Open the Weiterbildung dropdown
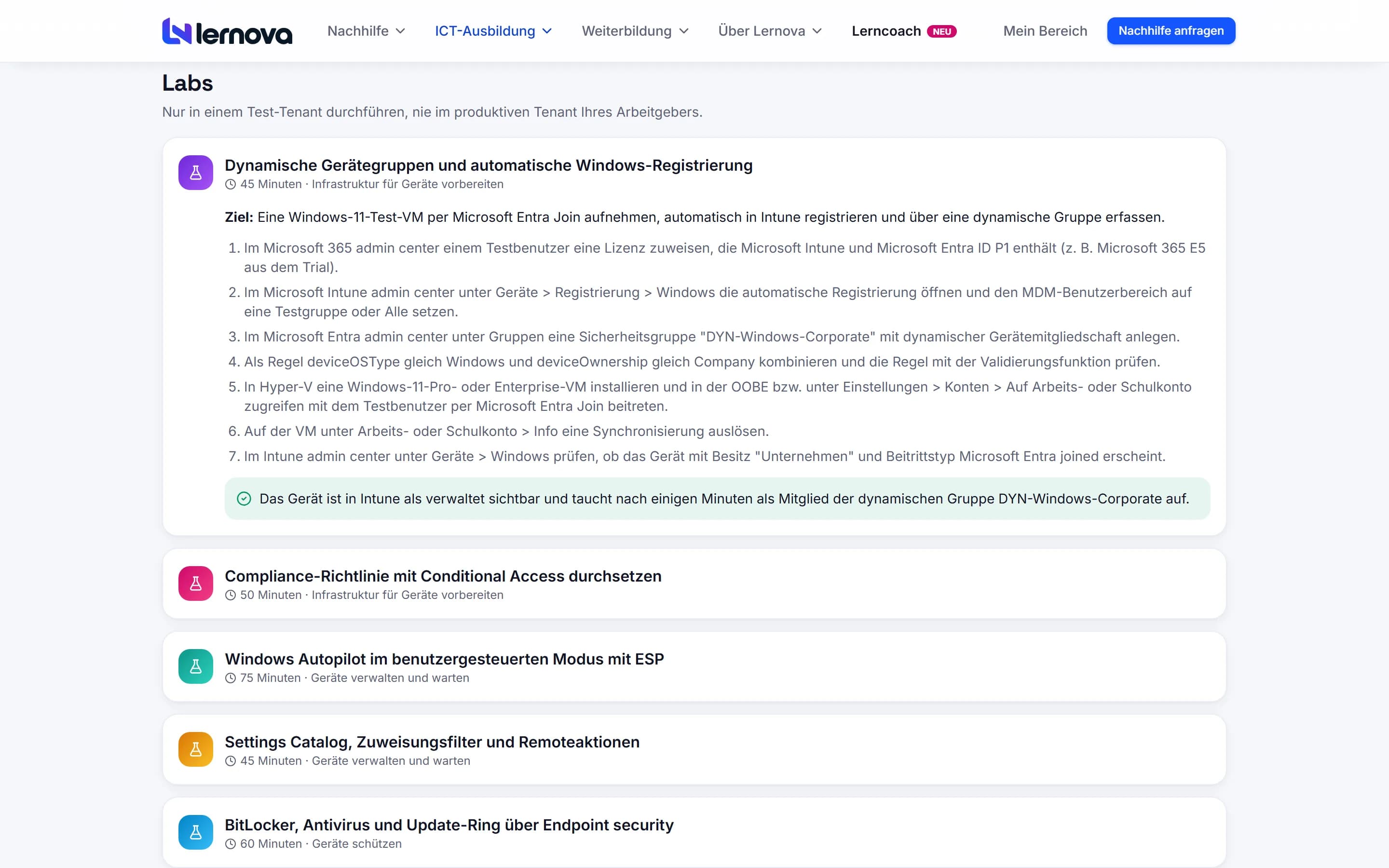Screen dimensions: 1389x868 pyautogui.click(x=635, y=31)
